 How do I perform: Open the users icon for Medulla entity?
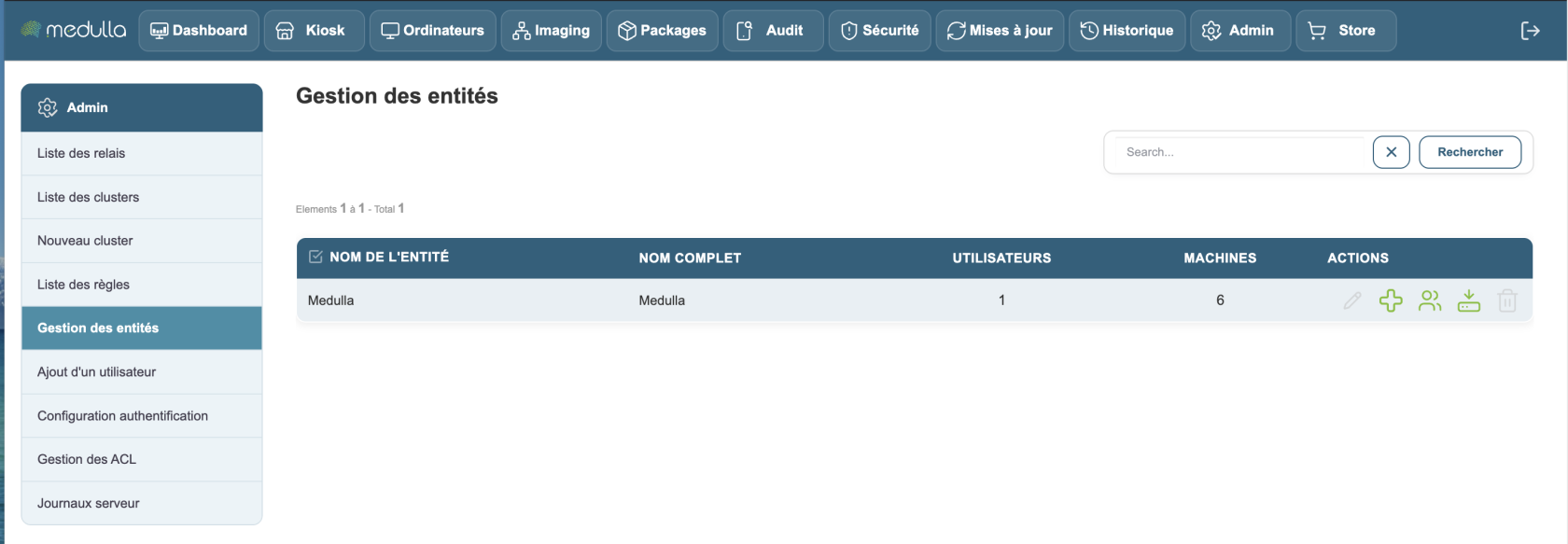[x=1430, y=300]
